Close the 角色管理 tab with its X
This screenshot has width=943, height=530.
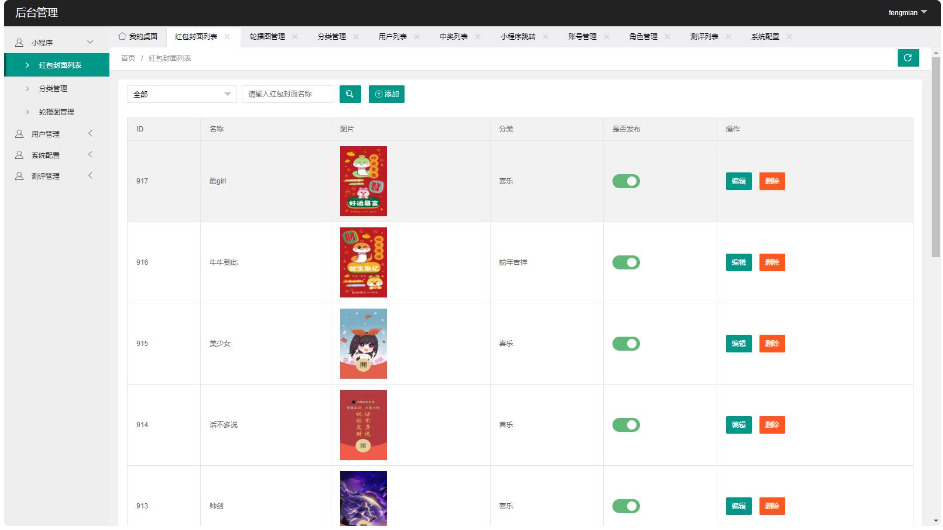pos(668,37)
